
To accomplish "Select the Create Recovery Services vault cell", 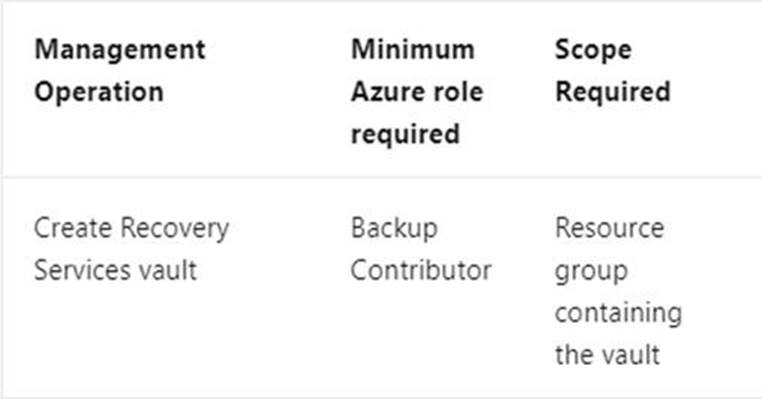I will [x=131, y=249].
